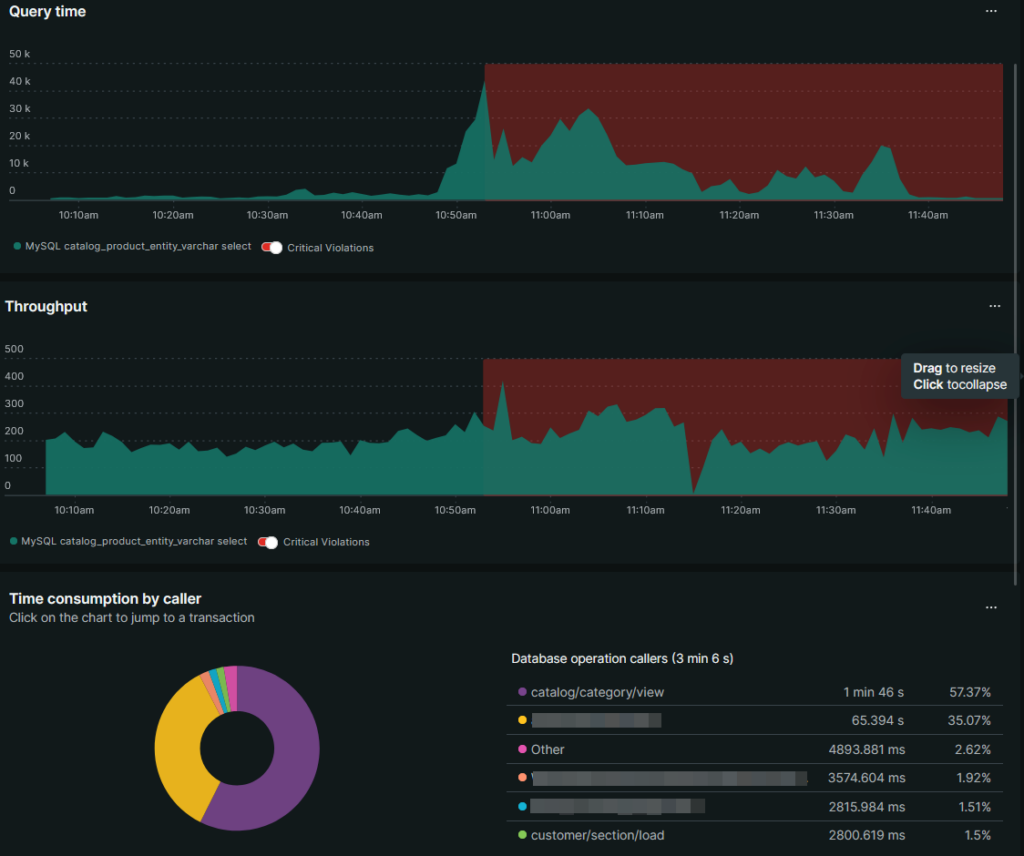The image size is (1024, 856).
Task: Click the yellow color marker in the callers table
Action: click(523, 720)
